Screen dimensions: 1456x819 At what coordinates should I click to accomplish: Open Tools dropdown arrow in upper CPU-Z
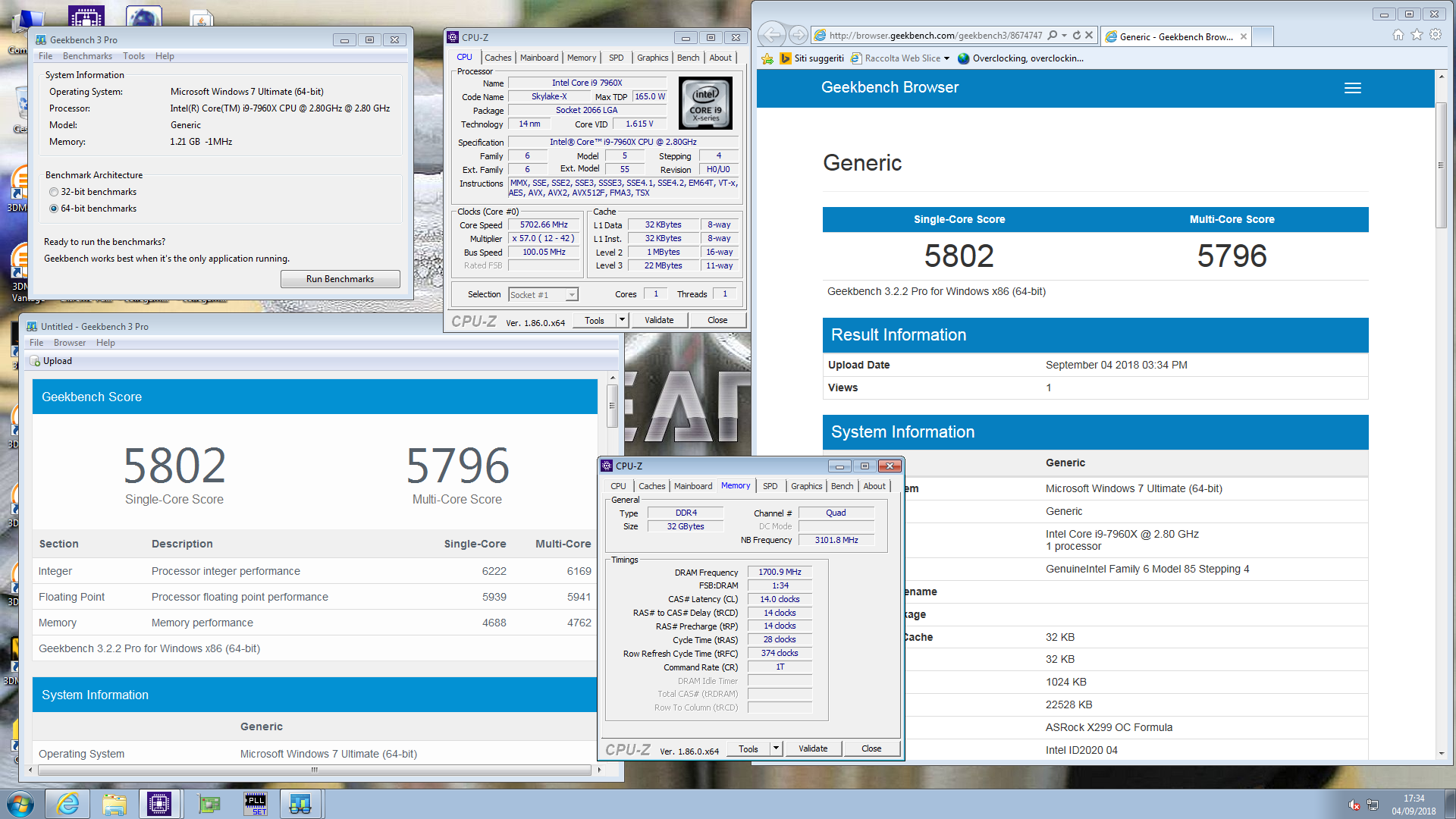(622, 320)
